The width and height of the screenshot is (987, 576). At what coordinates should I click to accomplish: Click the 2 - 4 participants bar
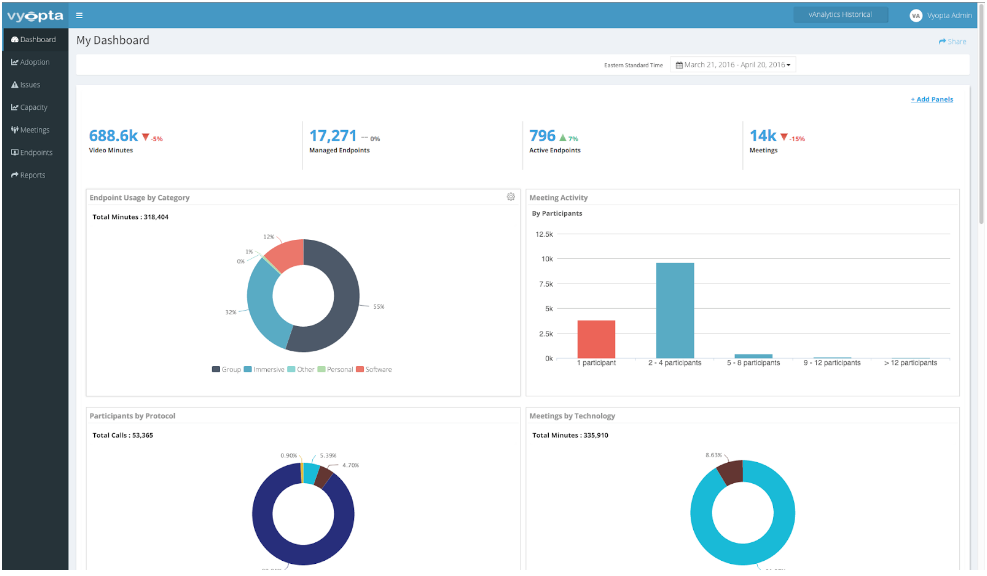[x=675, y=310]
